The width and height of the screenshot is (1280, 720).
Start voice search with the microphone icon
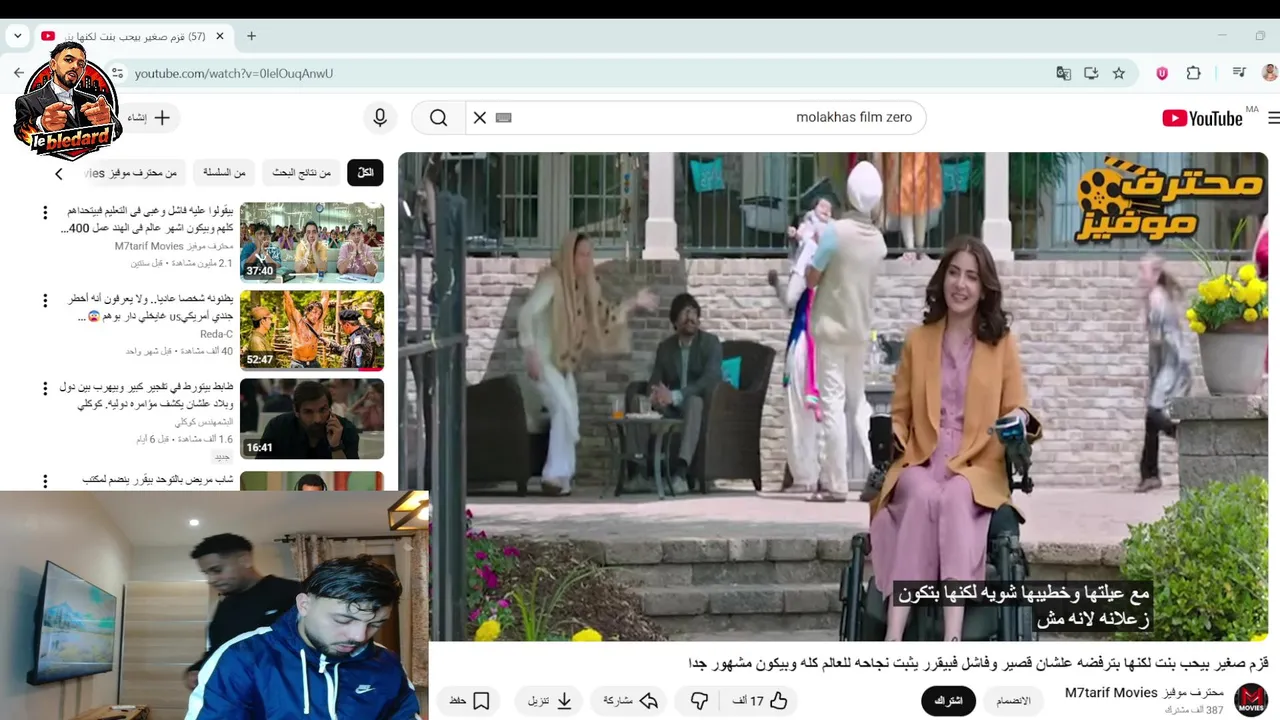click(380, 118)
